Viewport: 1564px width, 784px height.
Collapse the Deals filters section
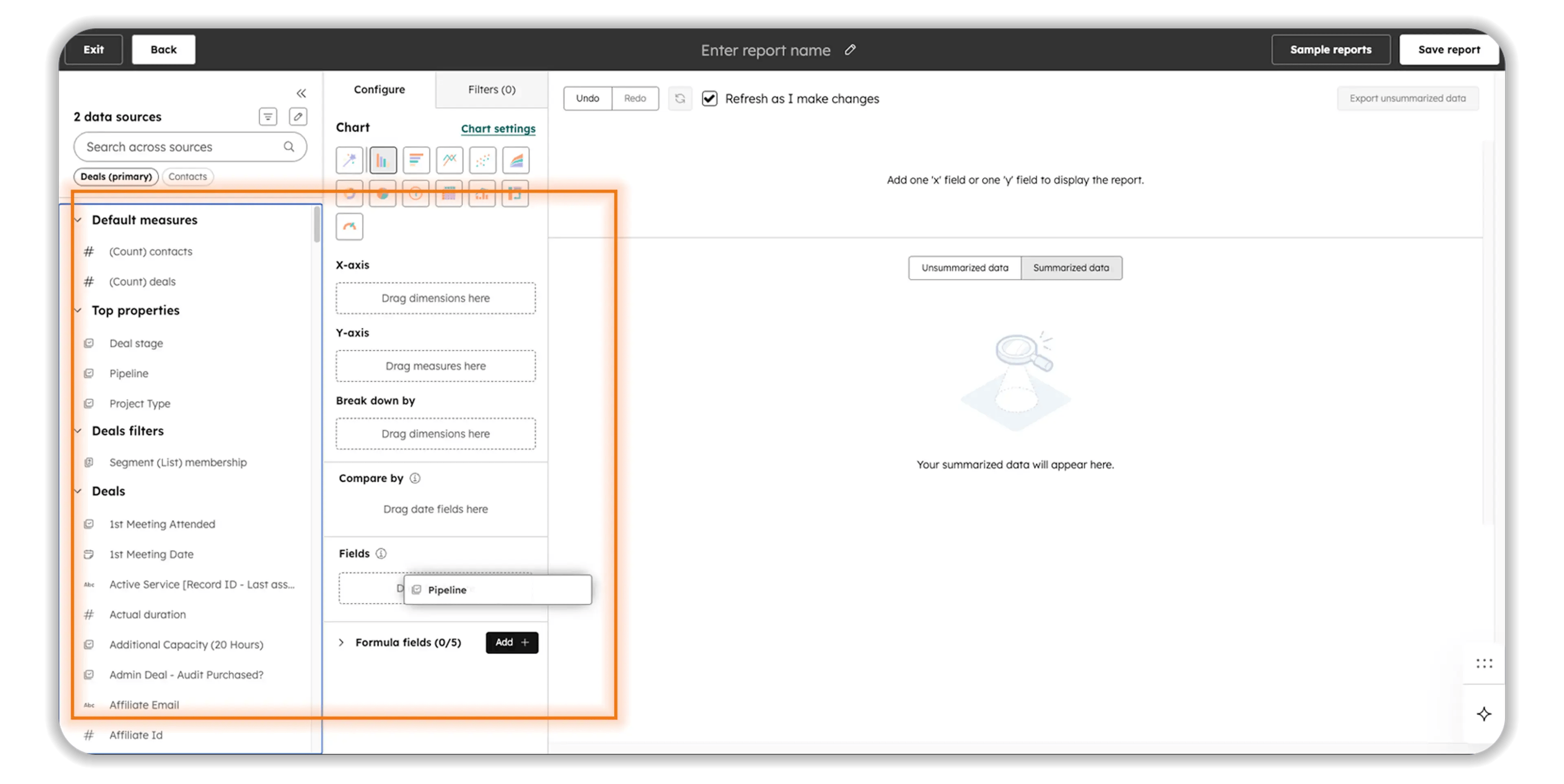click(x=78, y=431)
